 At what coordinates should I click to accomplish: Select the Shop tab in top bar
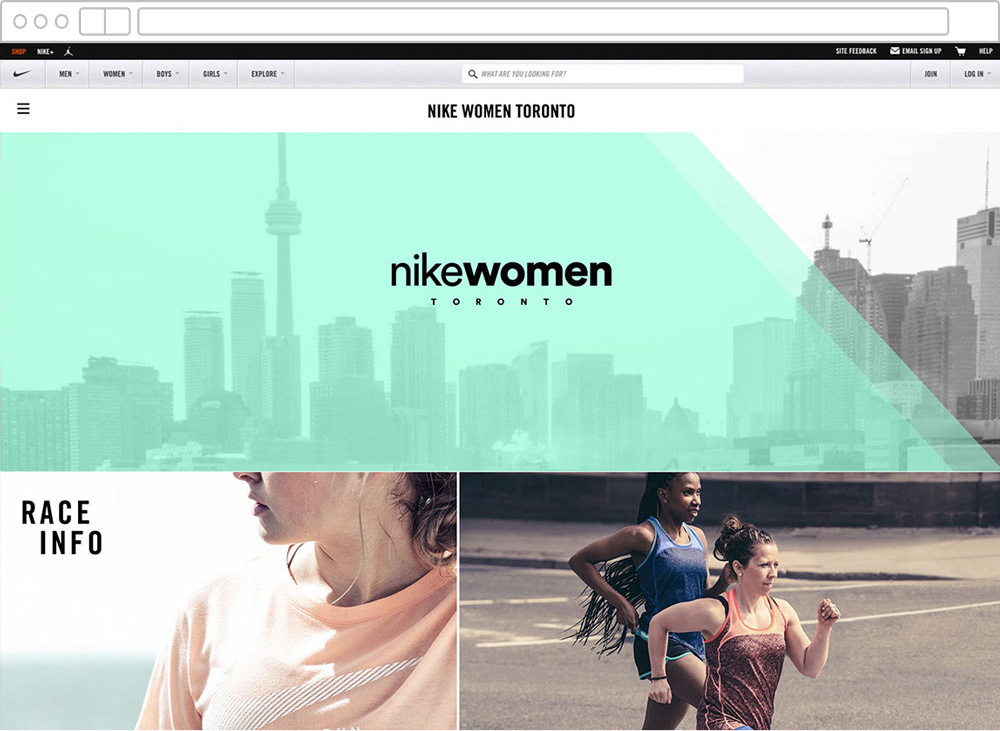point(18,51)
